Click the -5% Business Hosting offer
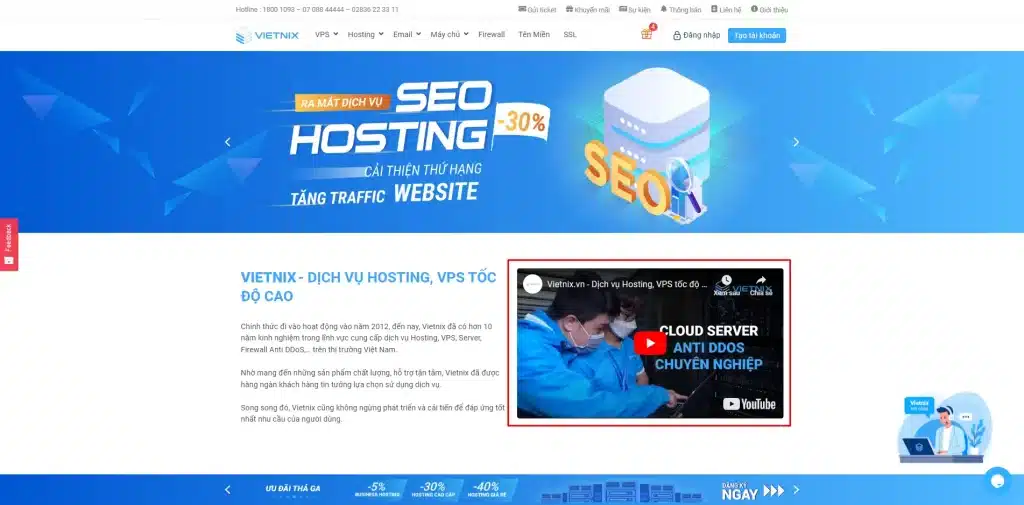The height and width of the screenshot is (505, 1024). tap(378, 489)
